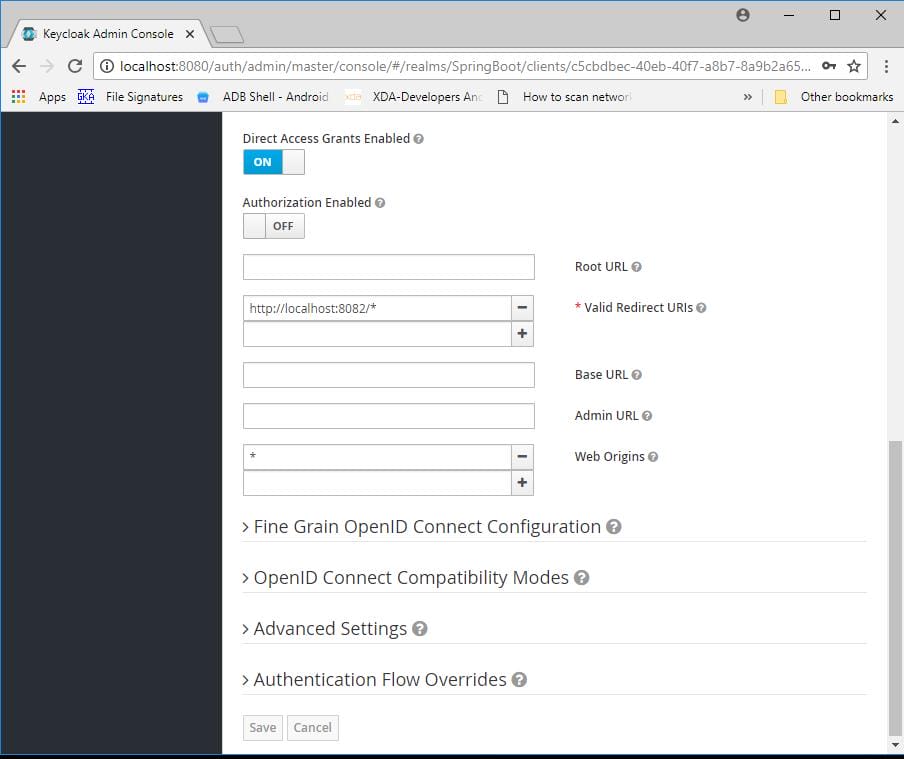Open help for Valid Redirect URIs
Image resolution: width=904 pixels, height=759 pixels.
click(701, 308)
